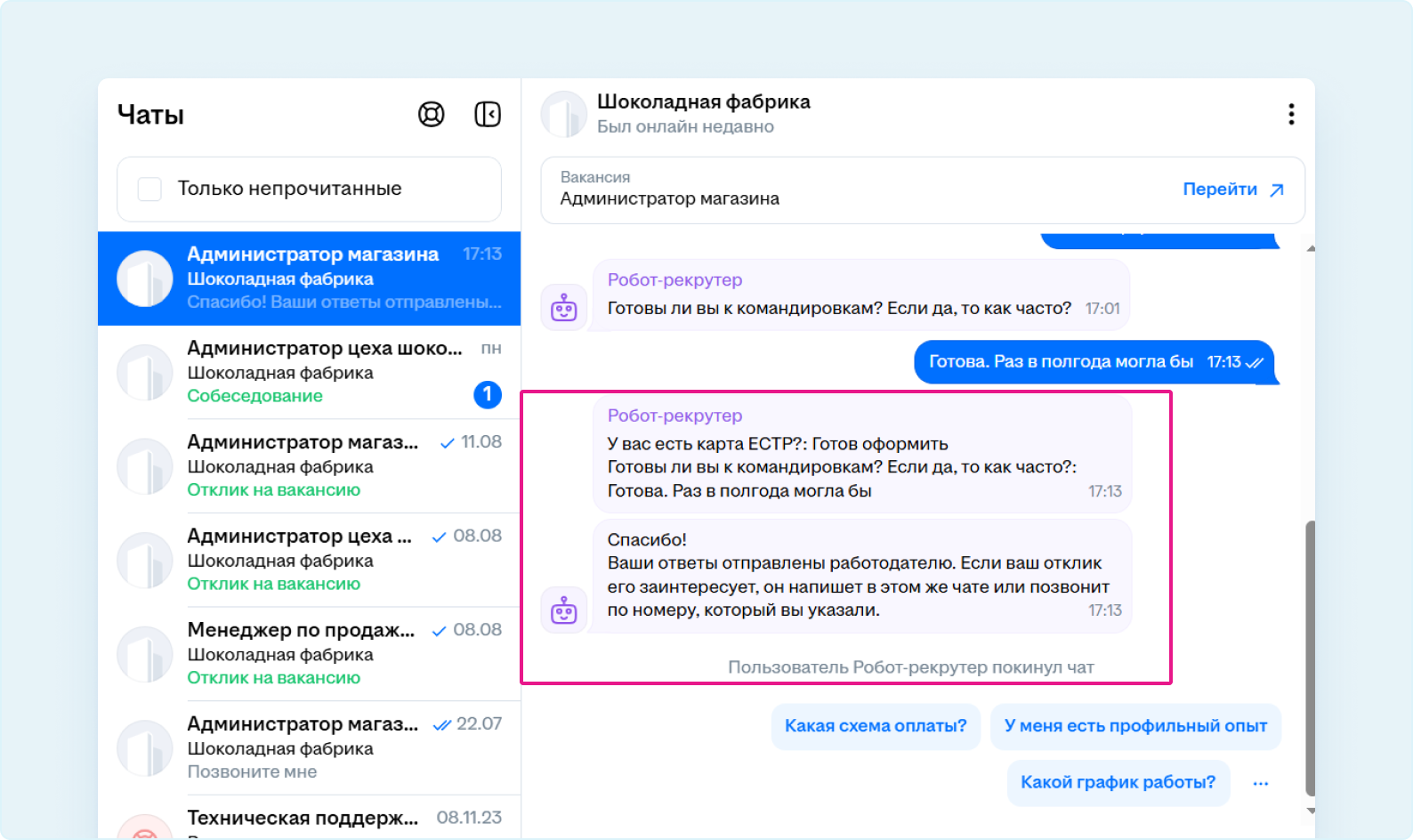The width and height of the screenshot is (1413, 840).
Task: Click the robot recruiter avatar beside the thank-you message
Action: 564,610
